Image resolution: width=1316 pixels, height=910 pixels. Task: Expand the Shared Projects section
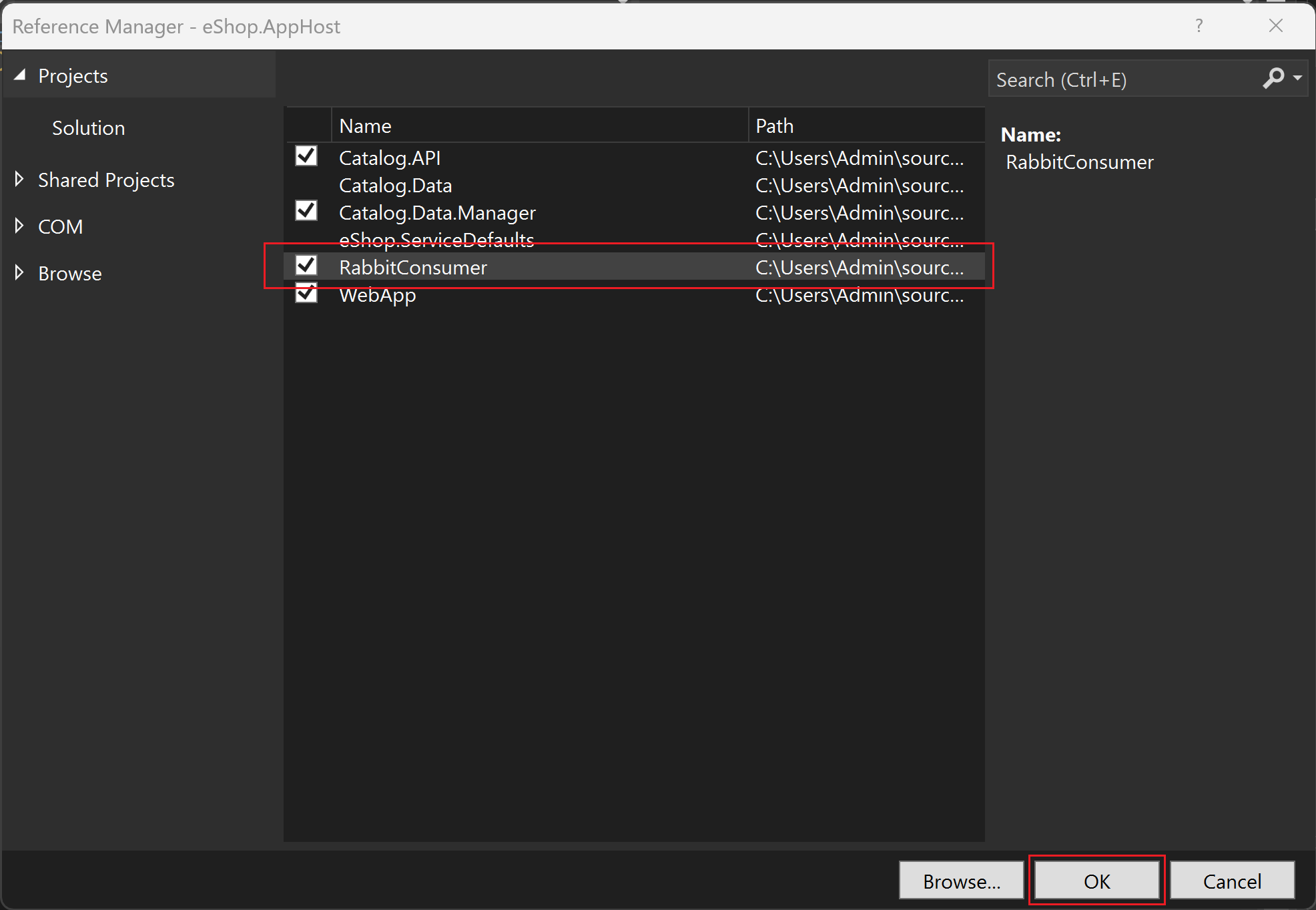click(x=19, y=179)
